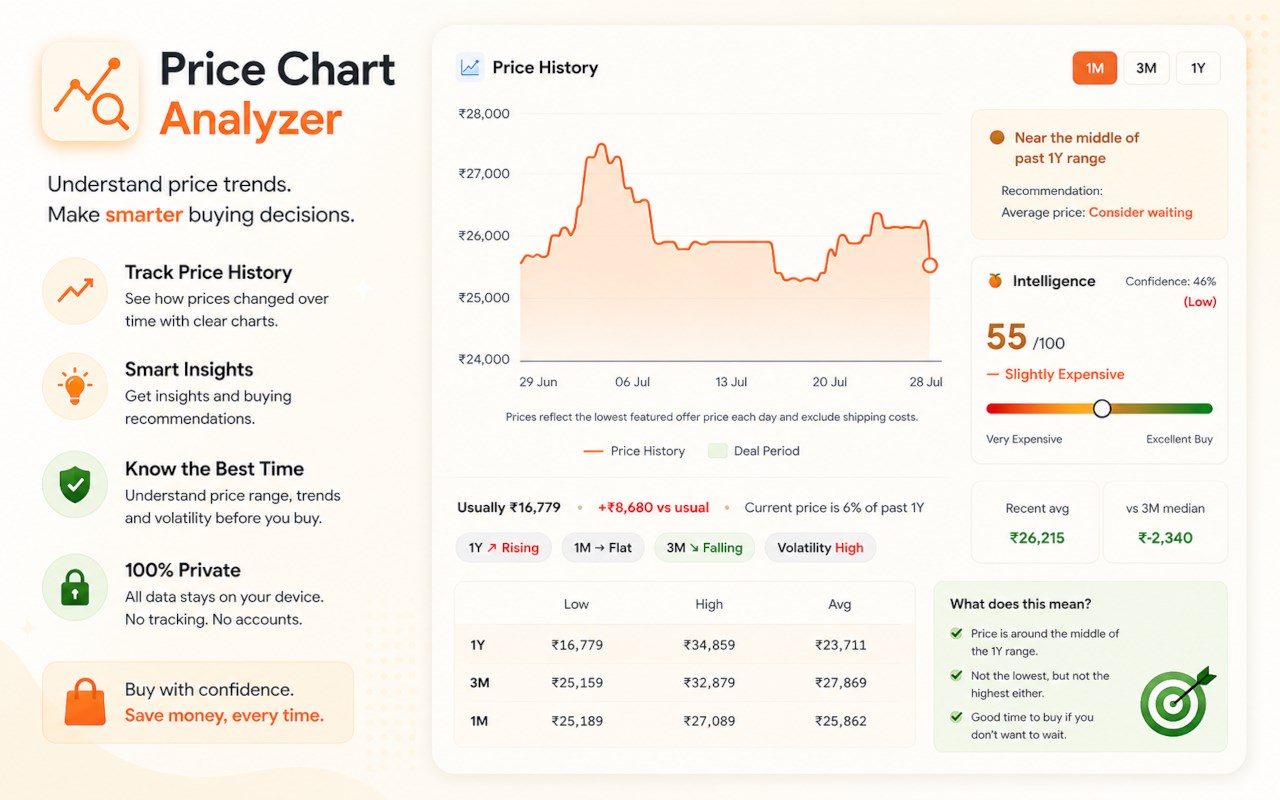Screen dimensions: 1280x800
Task: Click the current price marker on chart
Action: point(930,265)
